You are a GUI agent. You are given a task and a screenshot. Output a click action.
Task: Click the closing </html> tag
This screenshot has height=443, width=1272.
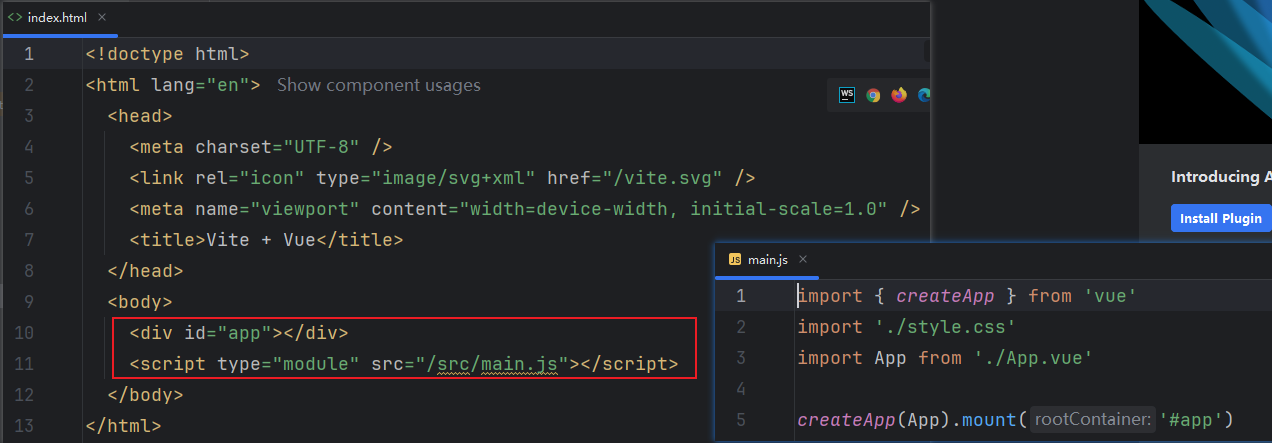(x=123, y=426)
